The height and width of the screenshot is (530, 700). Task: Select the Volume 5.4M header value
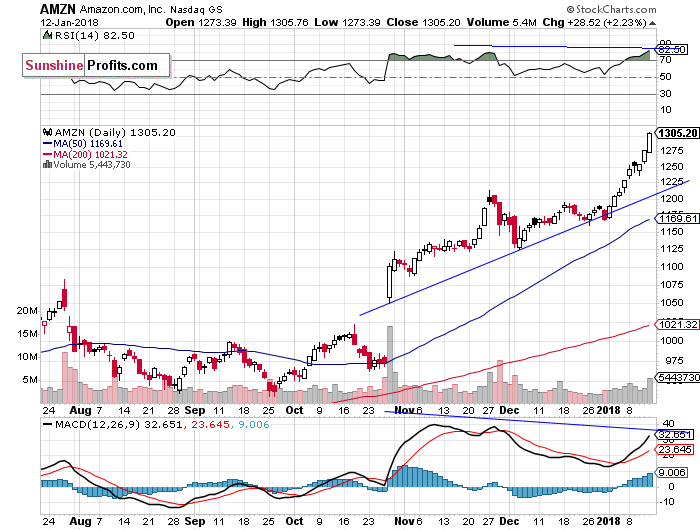(502, 22)
